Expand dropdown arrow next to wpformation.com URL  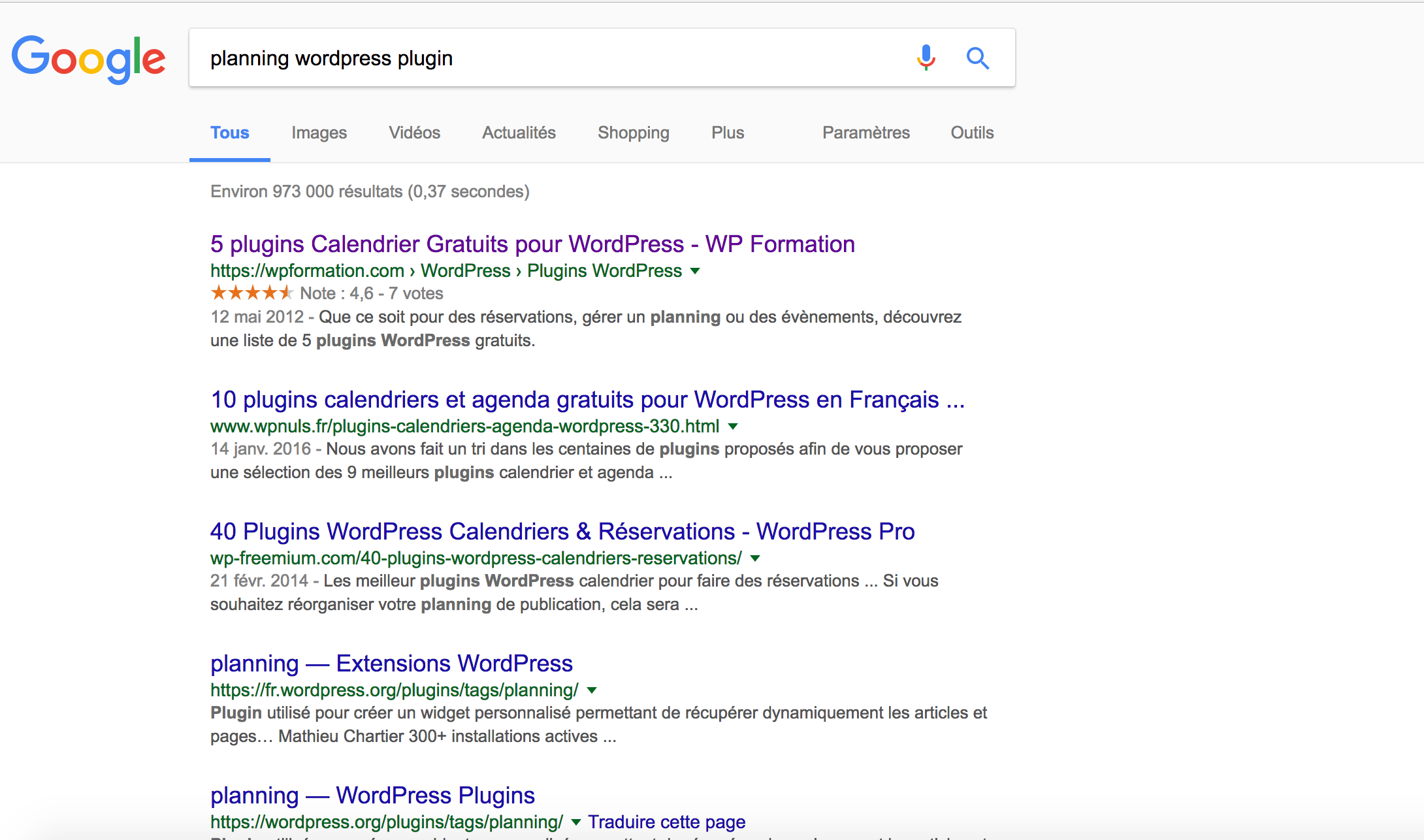click(695, 271)
